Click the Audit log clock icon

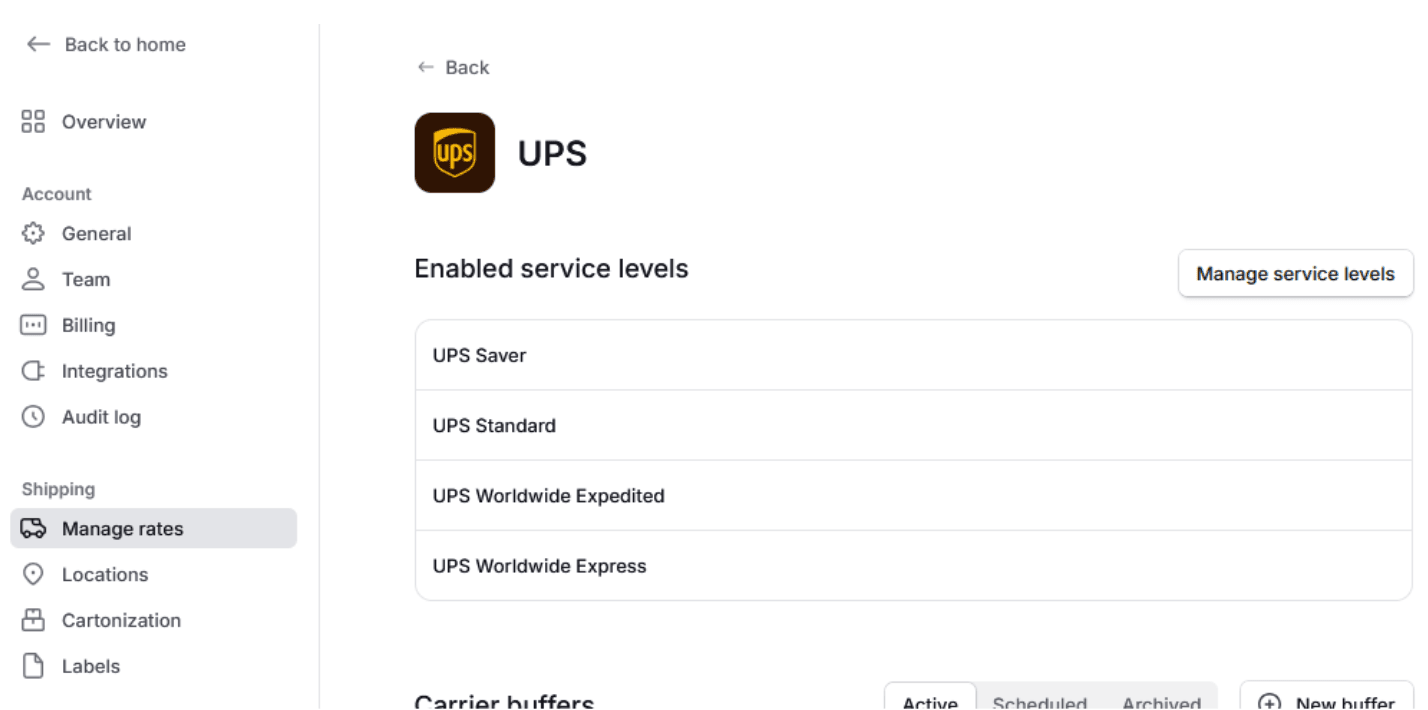click(33, 418)
